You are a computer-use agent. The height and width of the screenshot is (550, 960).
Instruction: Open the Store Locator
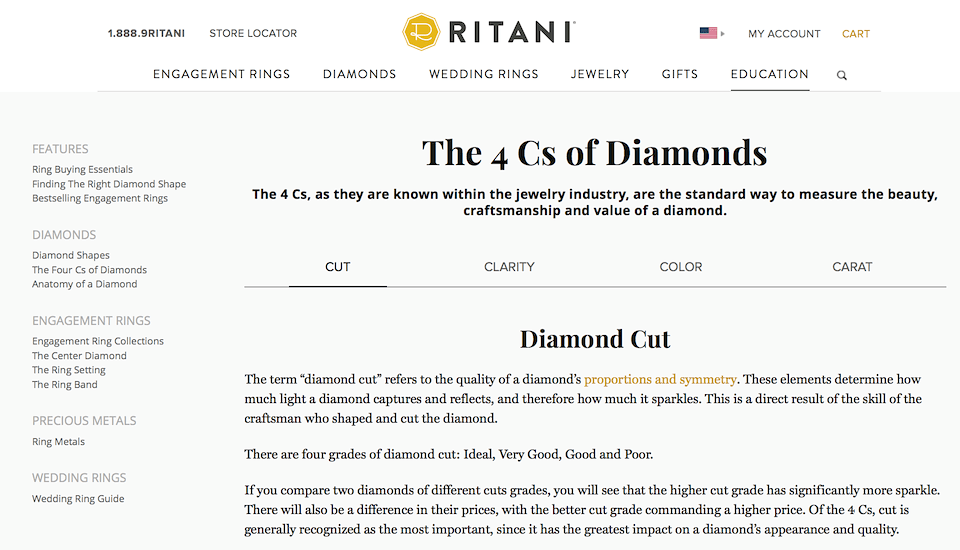click(253, 33)
